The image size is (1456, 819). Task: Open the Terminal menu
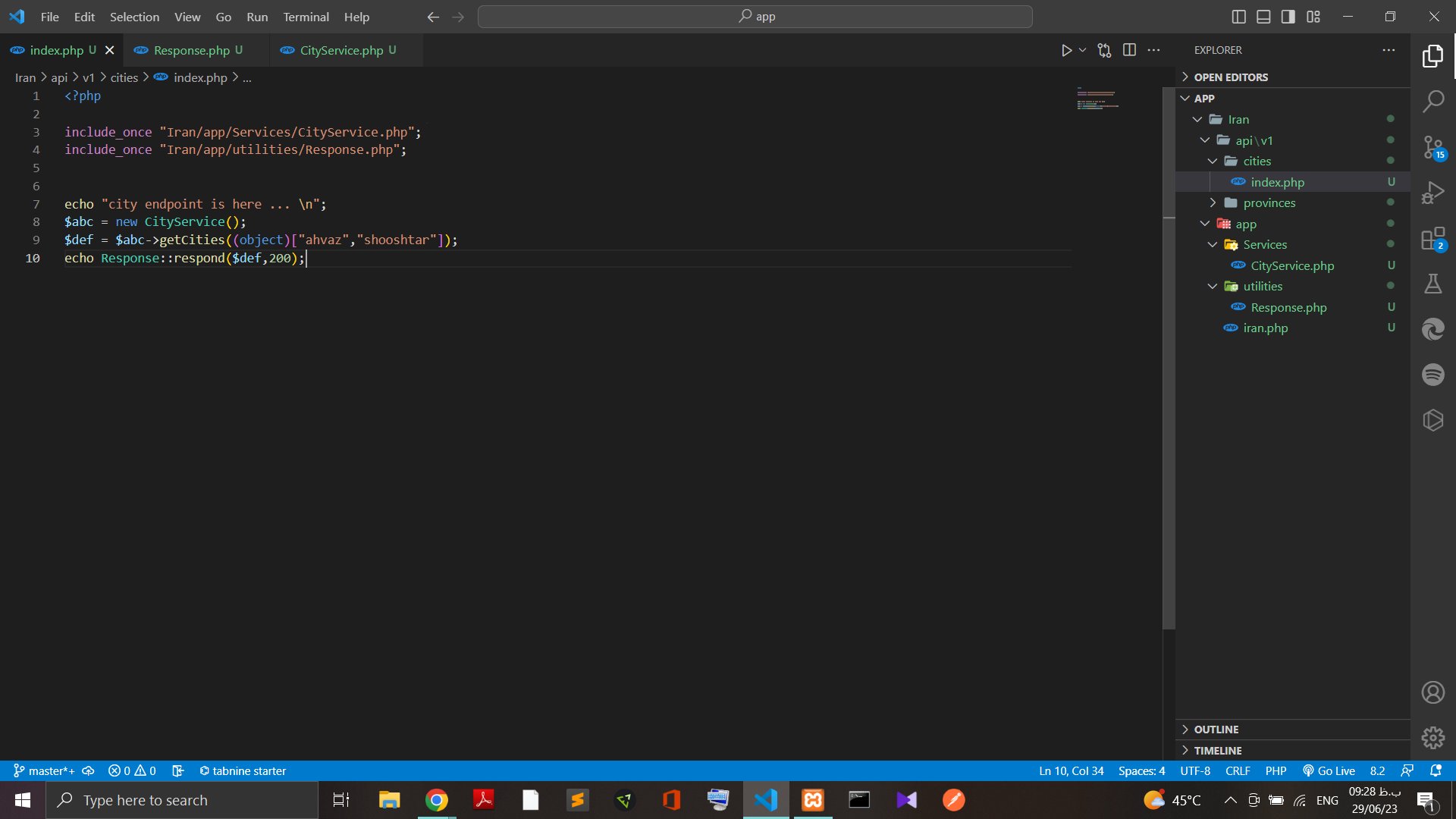click(306, 17)
